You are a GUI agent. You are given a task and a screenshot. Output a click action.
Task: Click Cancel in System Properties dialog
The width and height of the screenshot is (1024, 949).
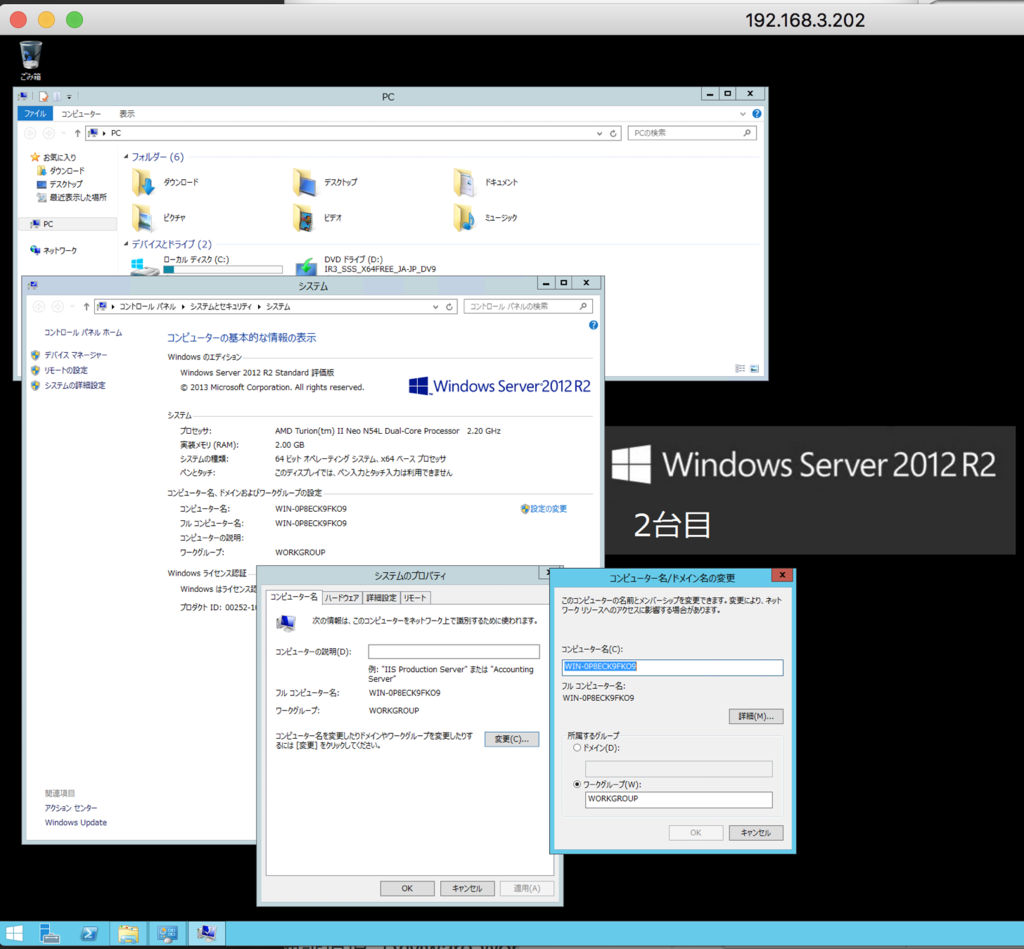coord(467,888)
